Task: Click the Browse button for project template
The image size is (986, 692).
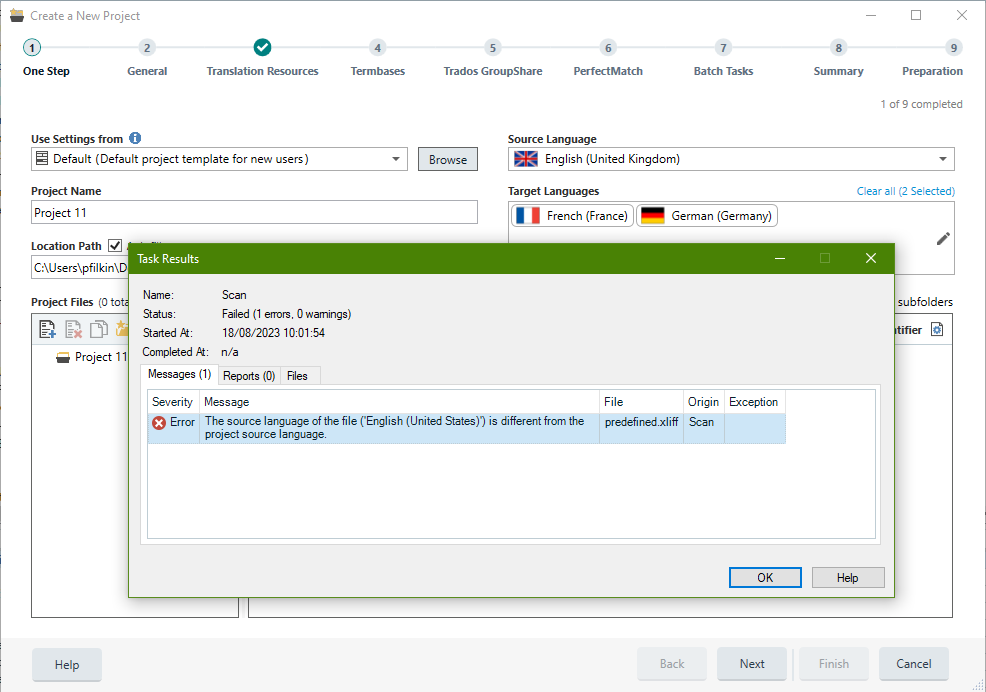Action: [x=448, y=159]
